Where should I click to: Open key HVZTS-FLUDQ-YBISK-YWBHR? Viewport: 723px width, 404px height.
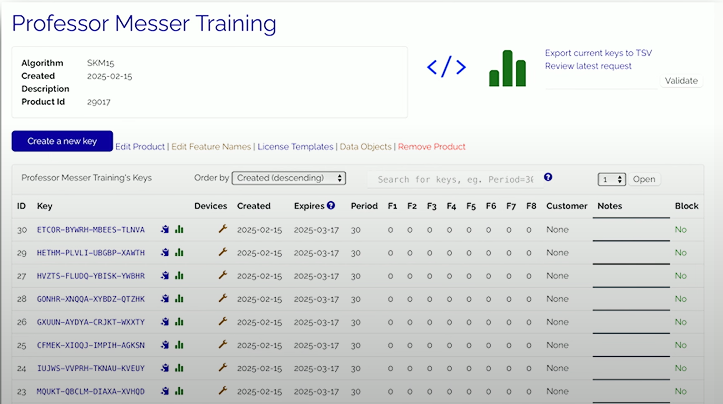[91, 276]
